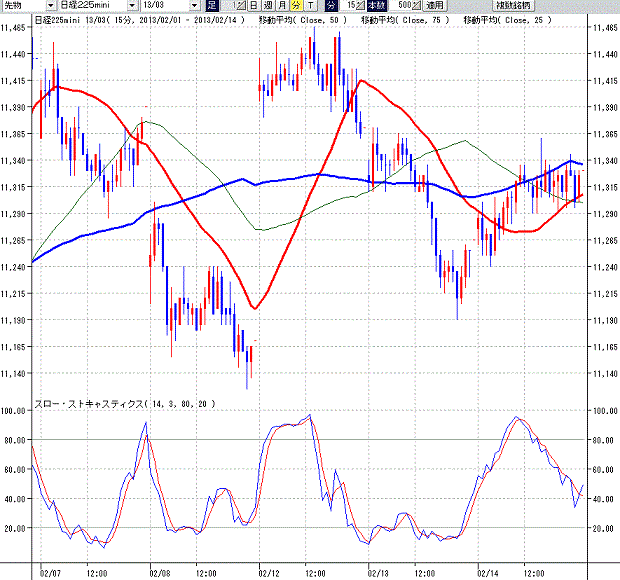Click the 移動平均( Close, 75 ) legend label

(x=405, y=20)
